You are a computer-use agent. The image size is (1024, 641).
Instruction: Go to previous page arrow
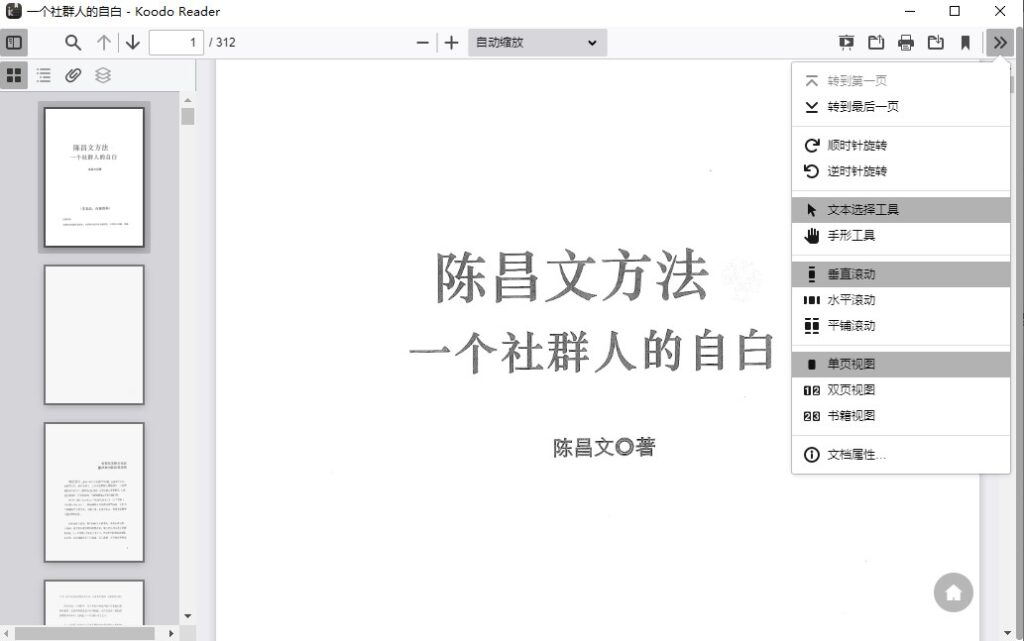[103, 43]
